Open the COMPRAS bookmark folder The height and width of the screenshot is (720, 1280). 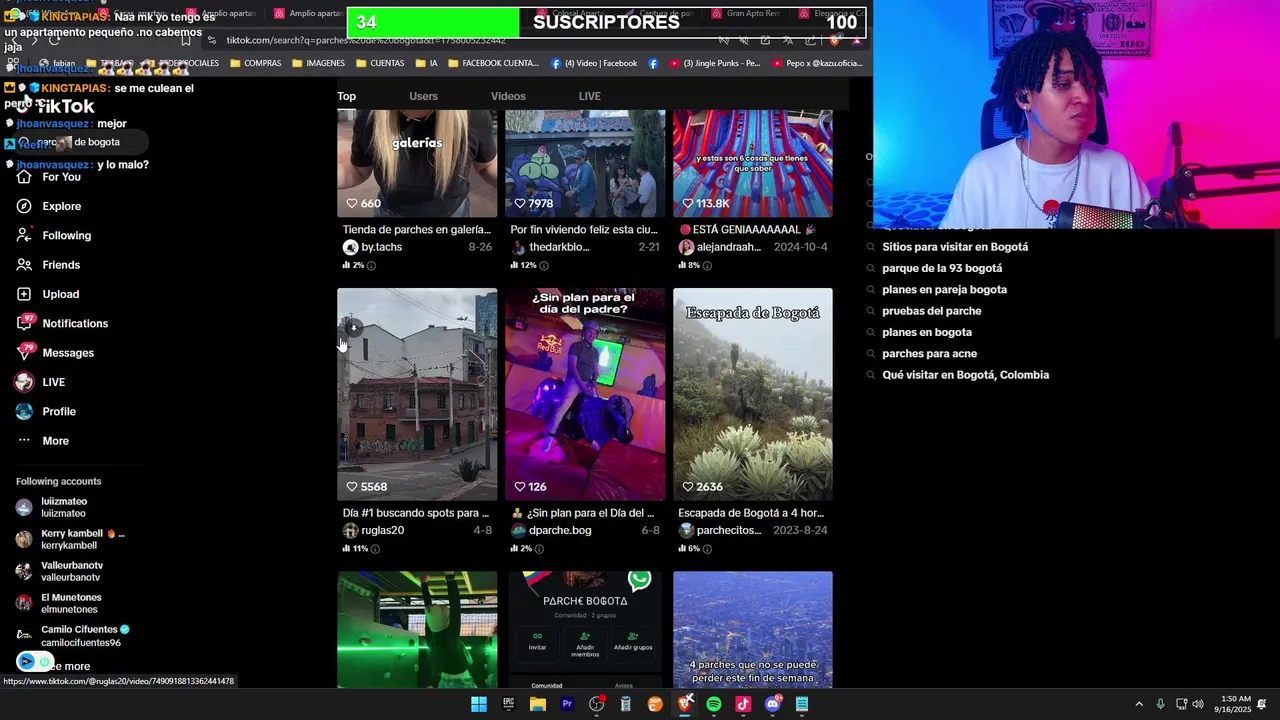coord(255,63)
